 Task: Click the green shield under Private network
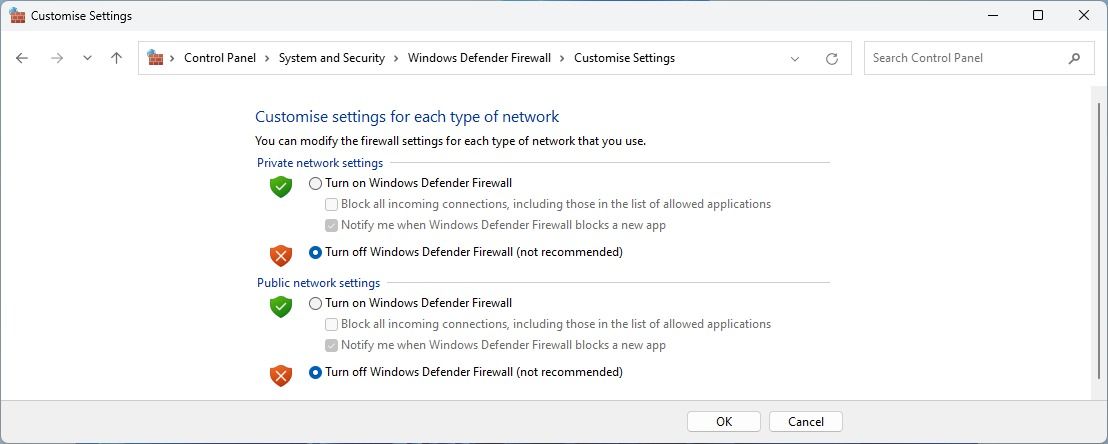(281, 186)
